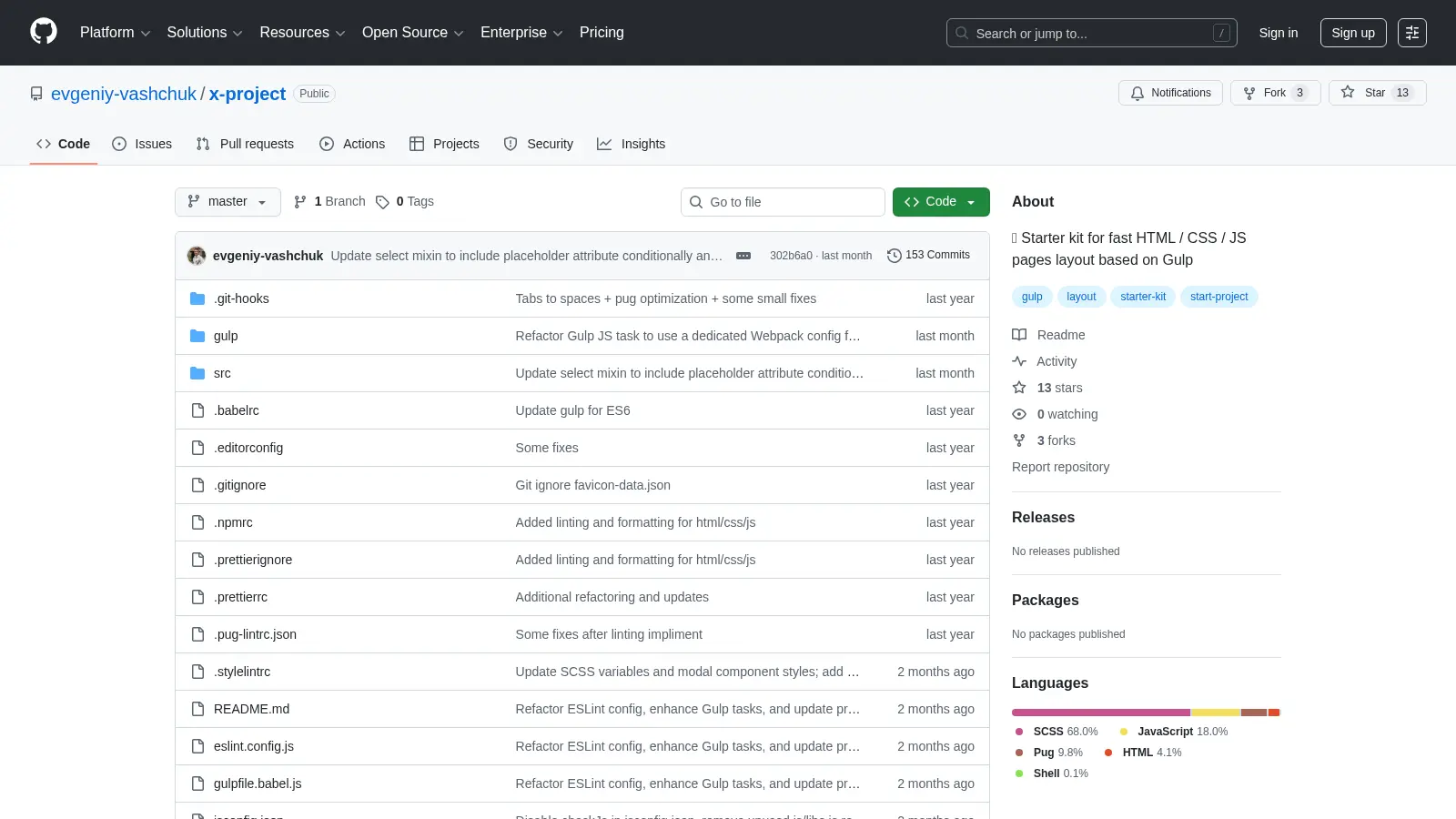
Task: Open the .stylelintrc file
Action: tap(242, 672)
